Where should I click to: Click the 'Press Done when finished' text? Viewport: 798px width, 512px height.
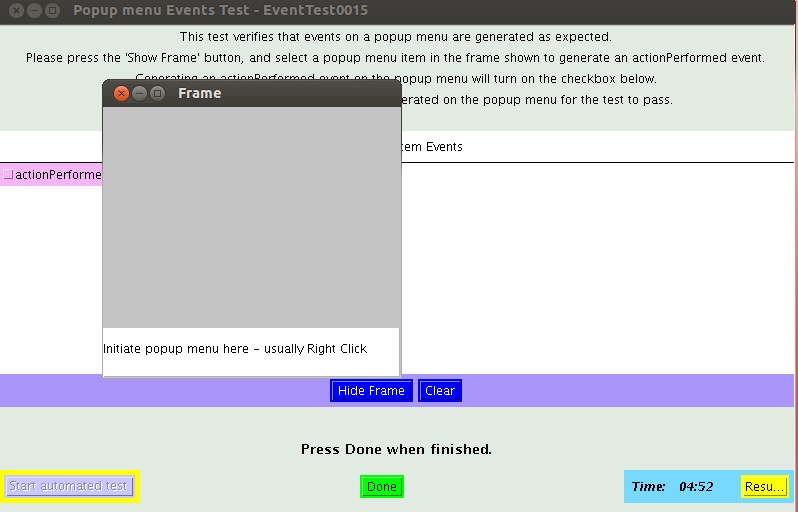(x=396, y=449)
